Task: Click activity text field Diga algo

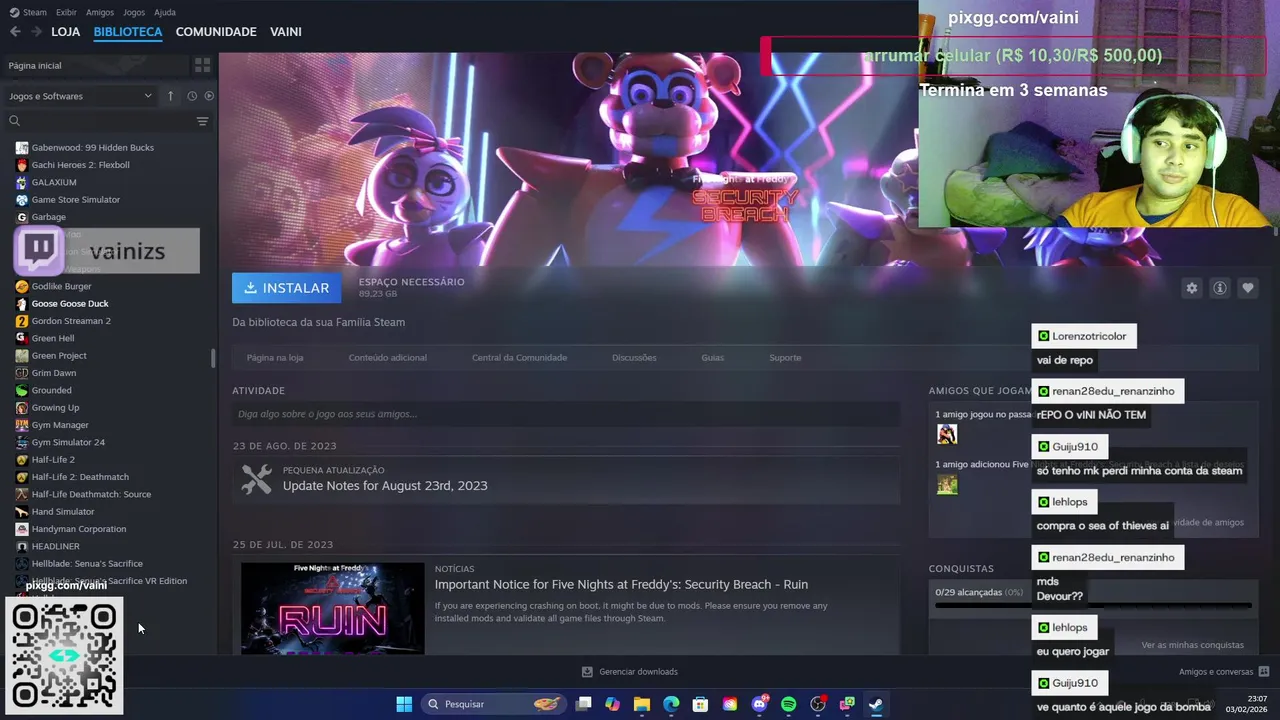Action: pyautogui.click(x=566, y=414)
